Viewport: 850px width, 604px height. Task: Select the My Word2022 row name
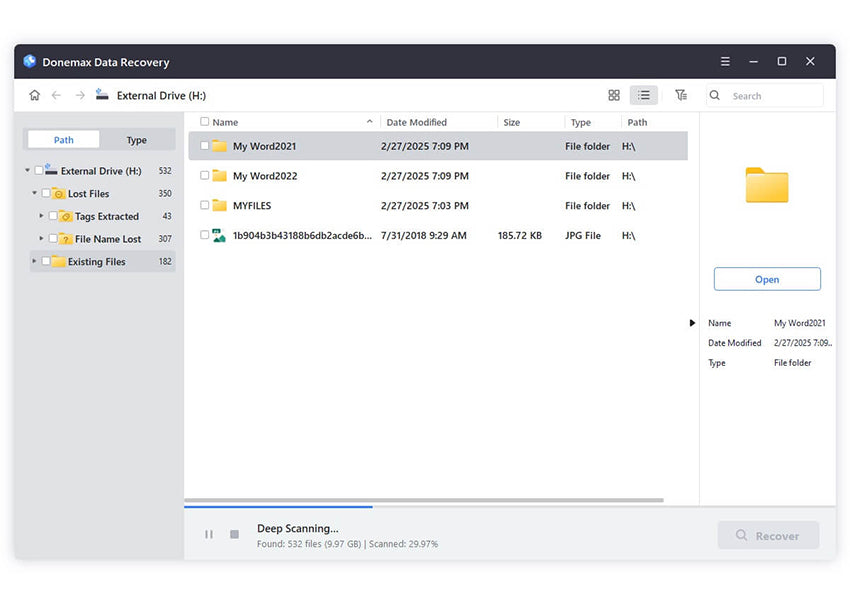265,176
